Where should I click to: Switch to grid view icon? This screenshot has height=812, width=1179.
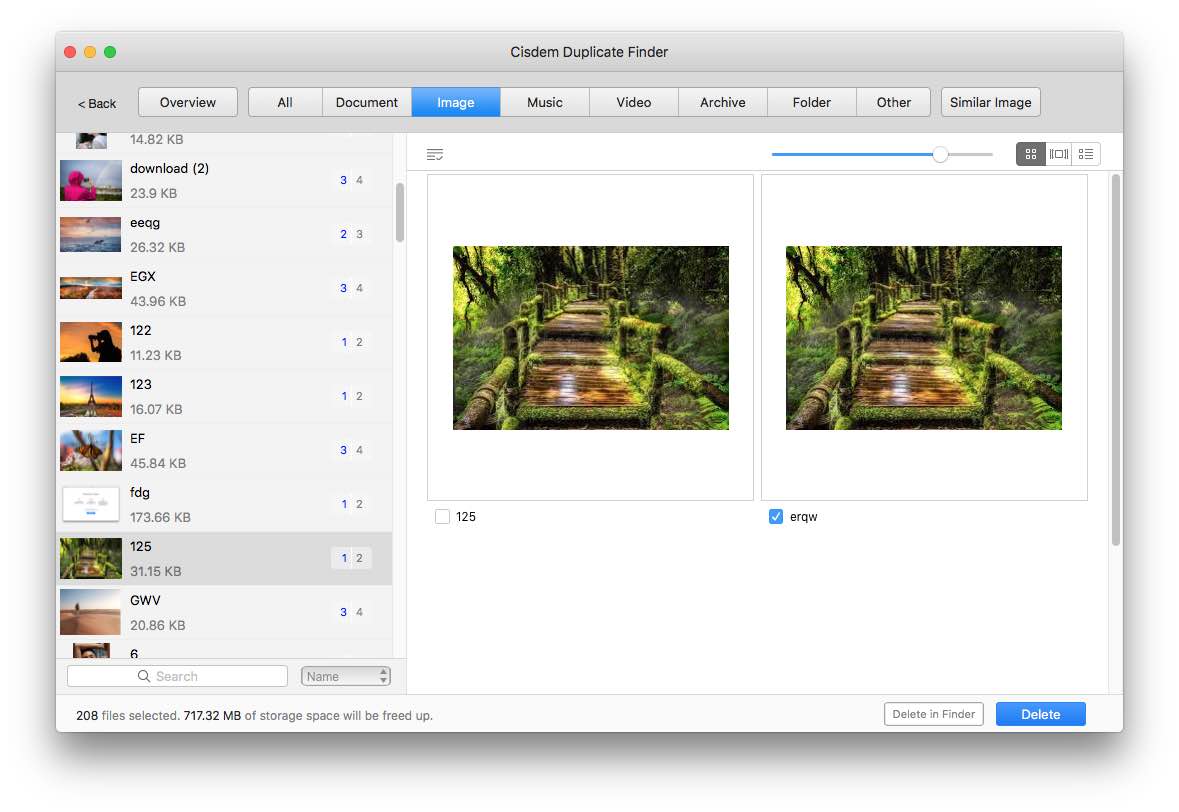pos(1031,154)
